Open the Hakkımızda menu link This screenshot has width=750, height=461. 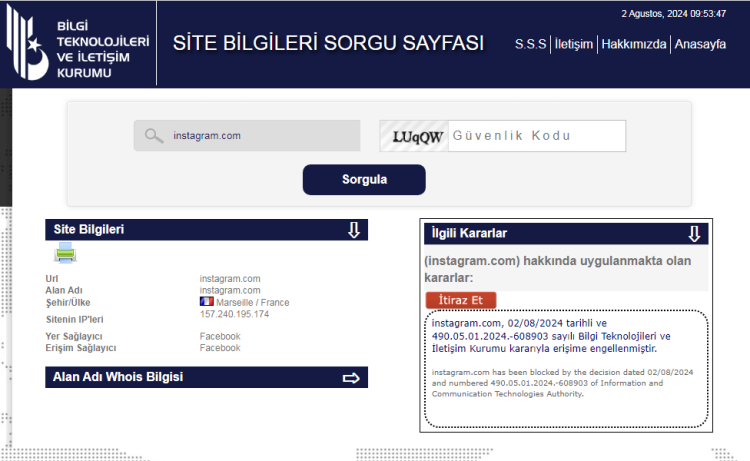[x=633, y=44]
